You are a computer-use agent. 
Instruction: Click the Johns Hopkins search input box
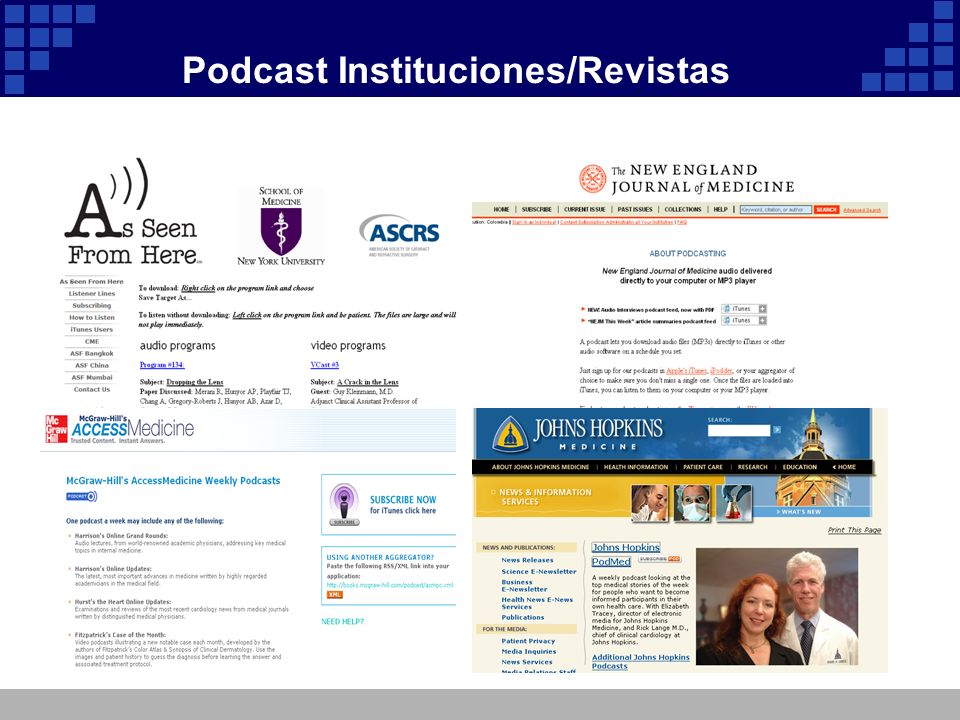pyautogui.click(x=739, y=430)
